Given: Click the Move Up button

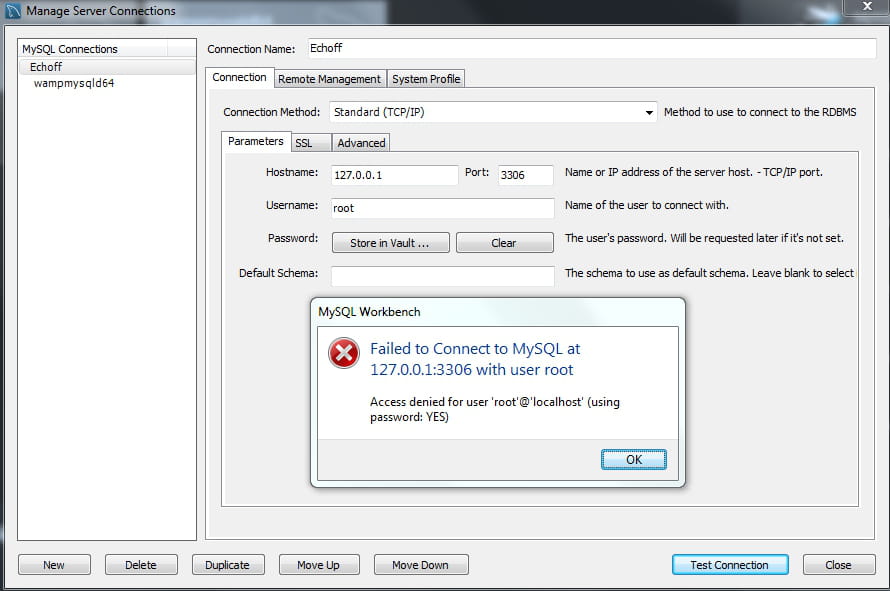Looking at the screenshot, I should [319, 565].
